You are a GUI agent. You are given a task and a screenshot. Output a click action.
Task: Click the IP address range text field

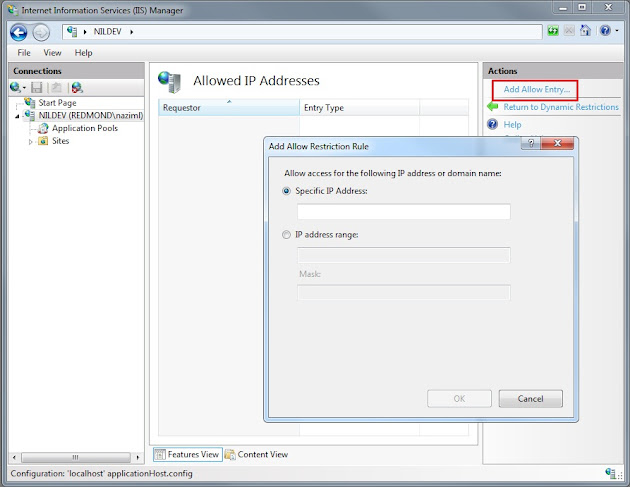coord(404,255)
